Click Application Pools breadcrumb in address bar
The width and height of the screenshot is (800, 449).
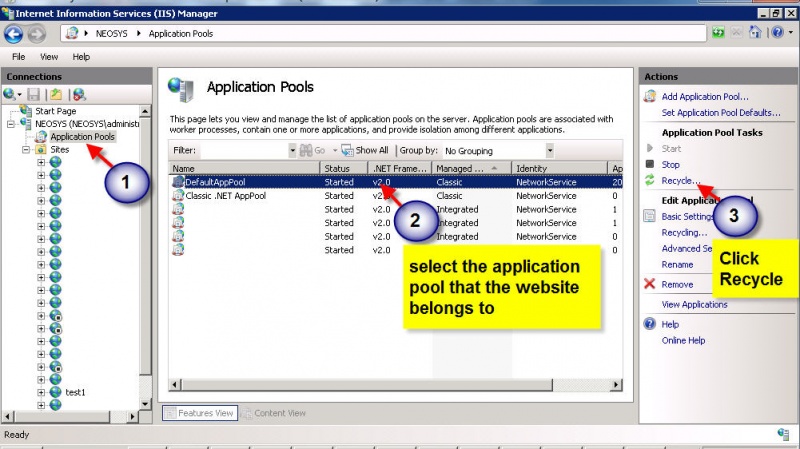coord(181,34)
